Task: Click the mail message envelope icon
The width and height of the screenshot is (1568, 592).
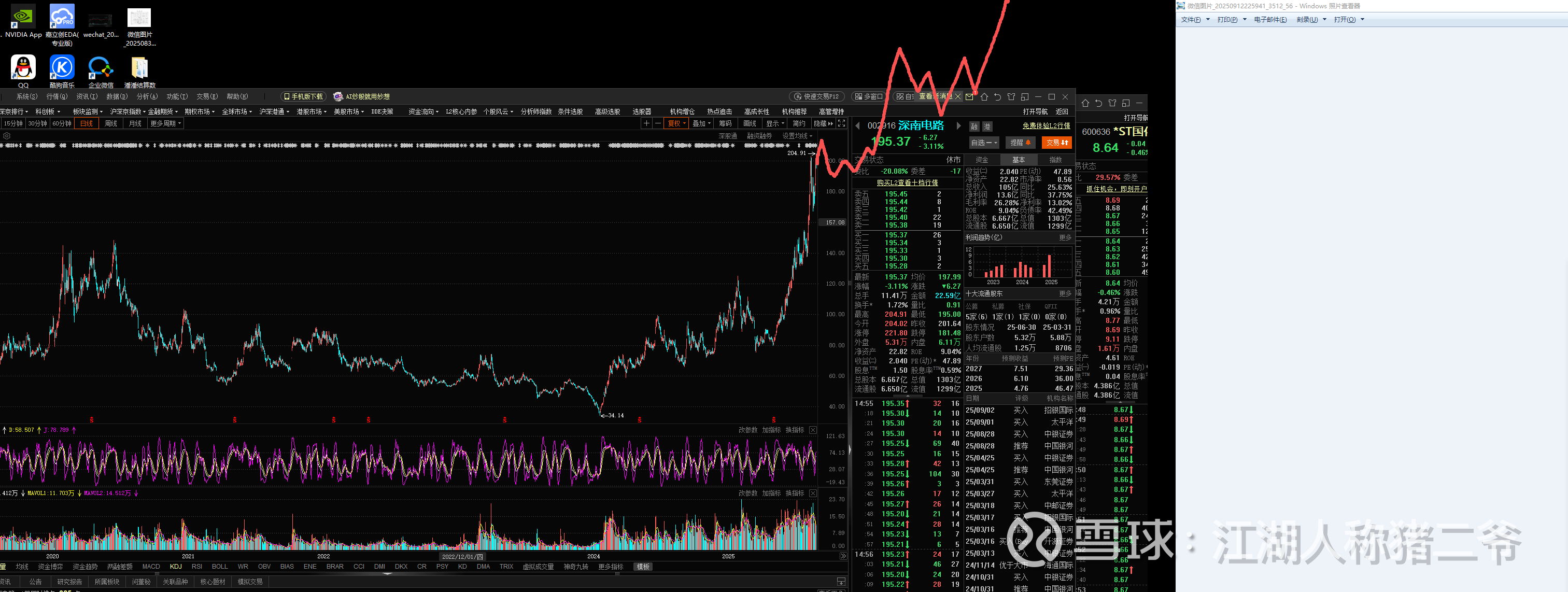Action: point(970,97)
